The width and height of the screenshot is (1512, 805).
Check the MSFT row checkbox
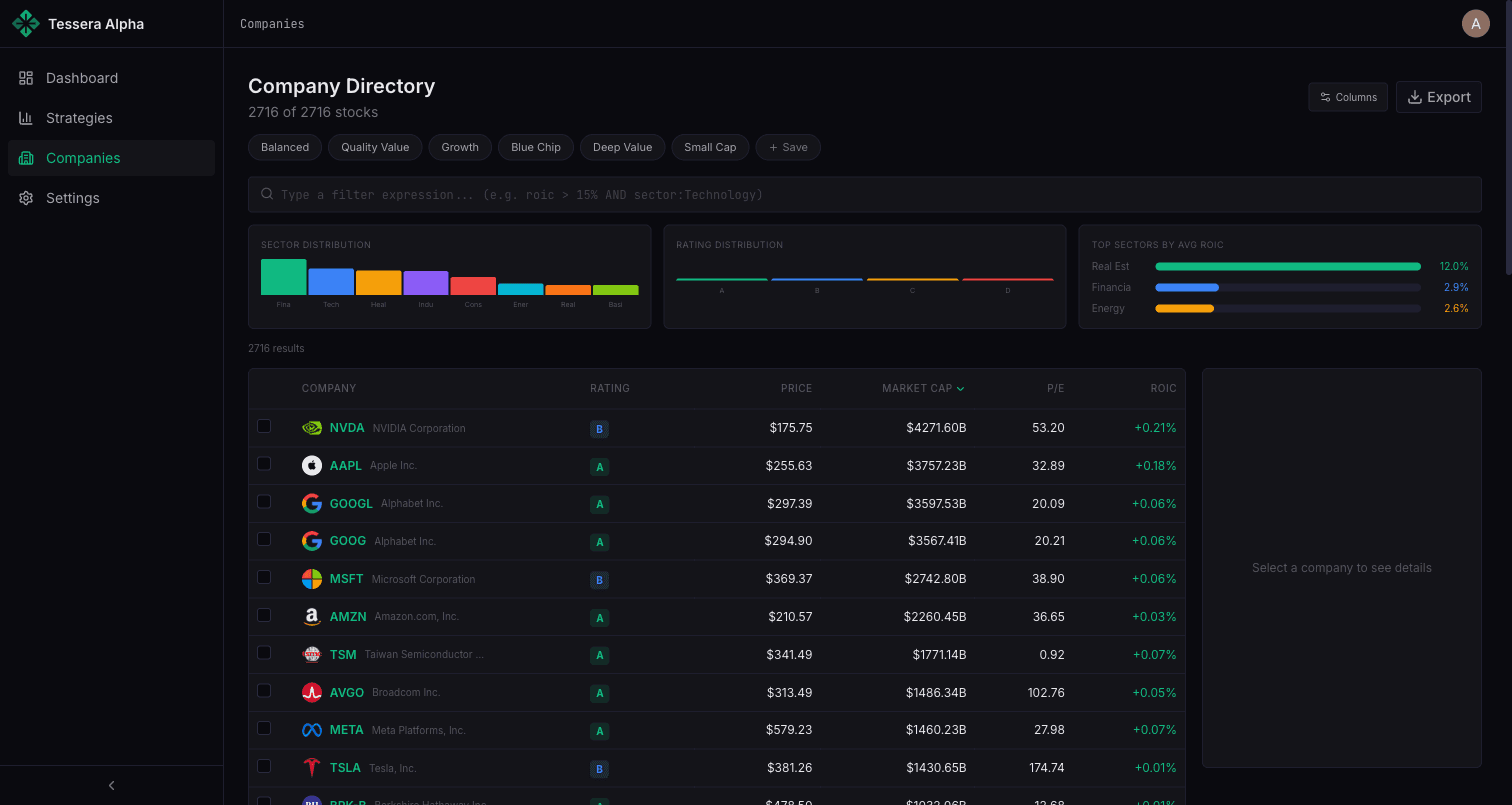[264, 577]
